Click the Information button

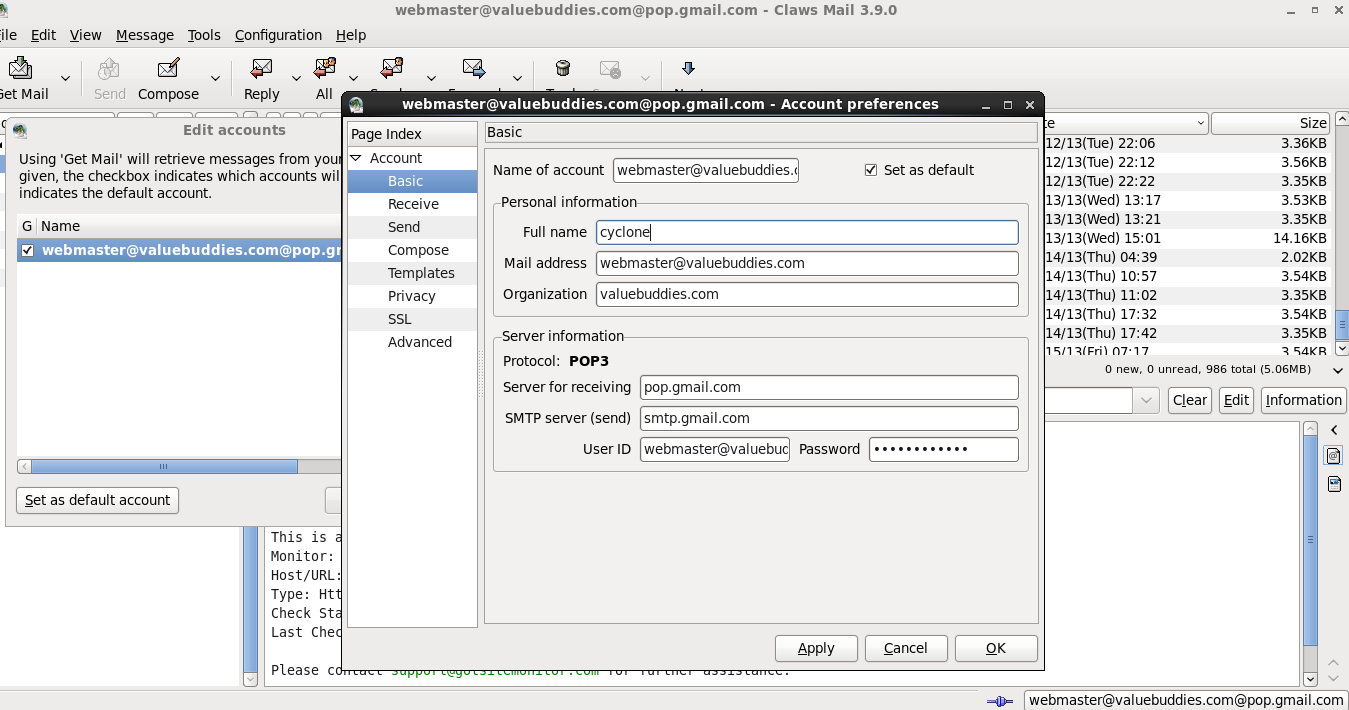point(1303,400)
